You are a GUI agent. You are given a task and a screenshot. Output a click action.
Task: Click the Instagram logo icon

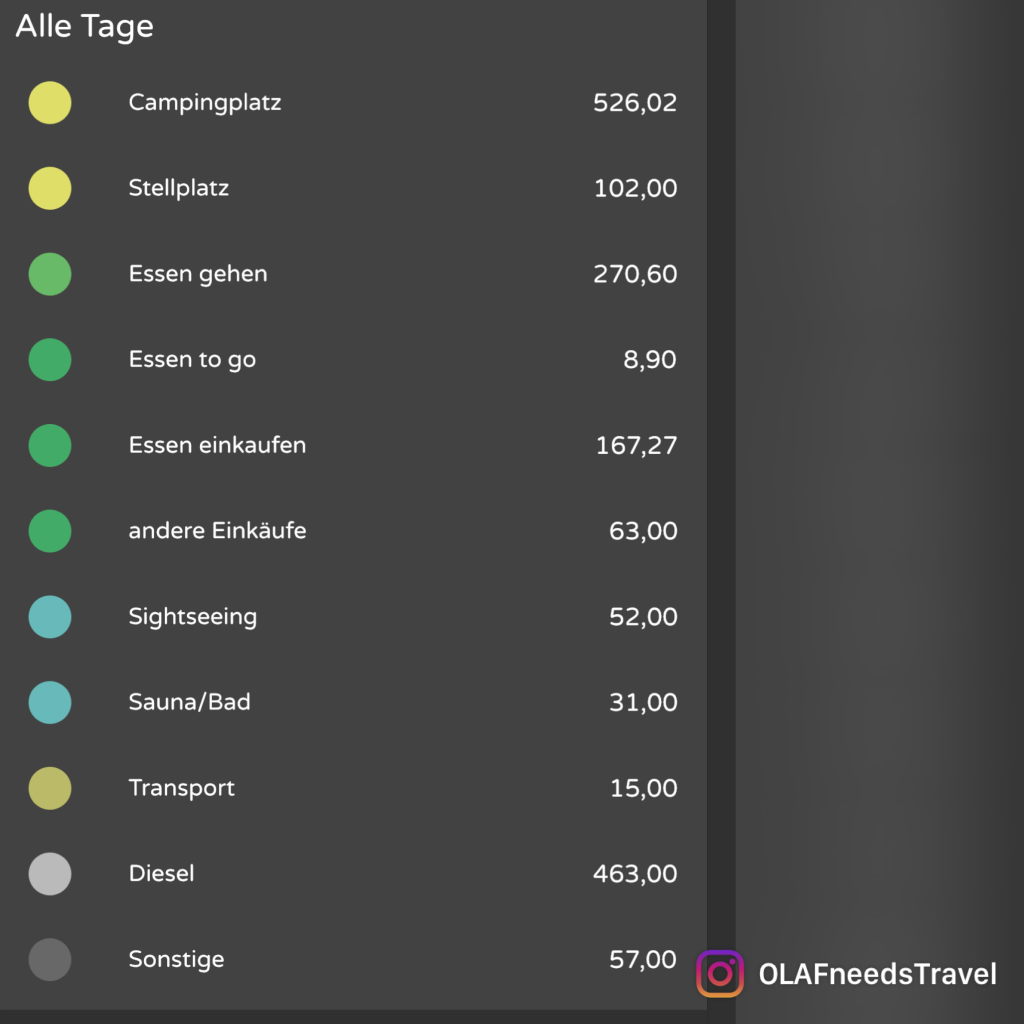pyautogui.click(x=720, y=973)
